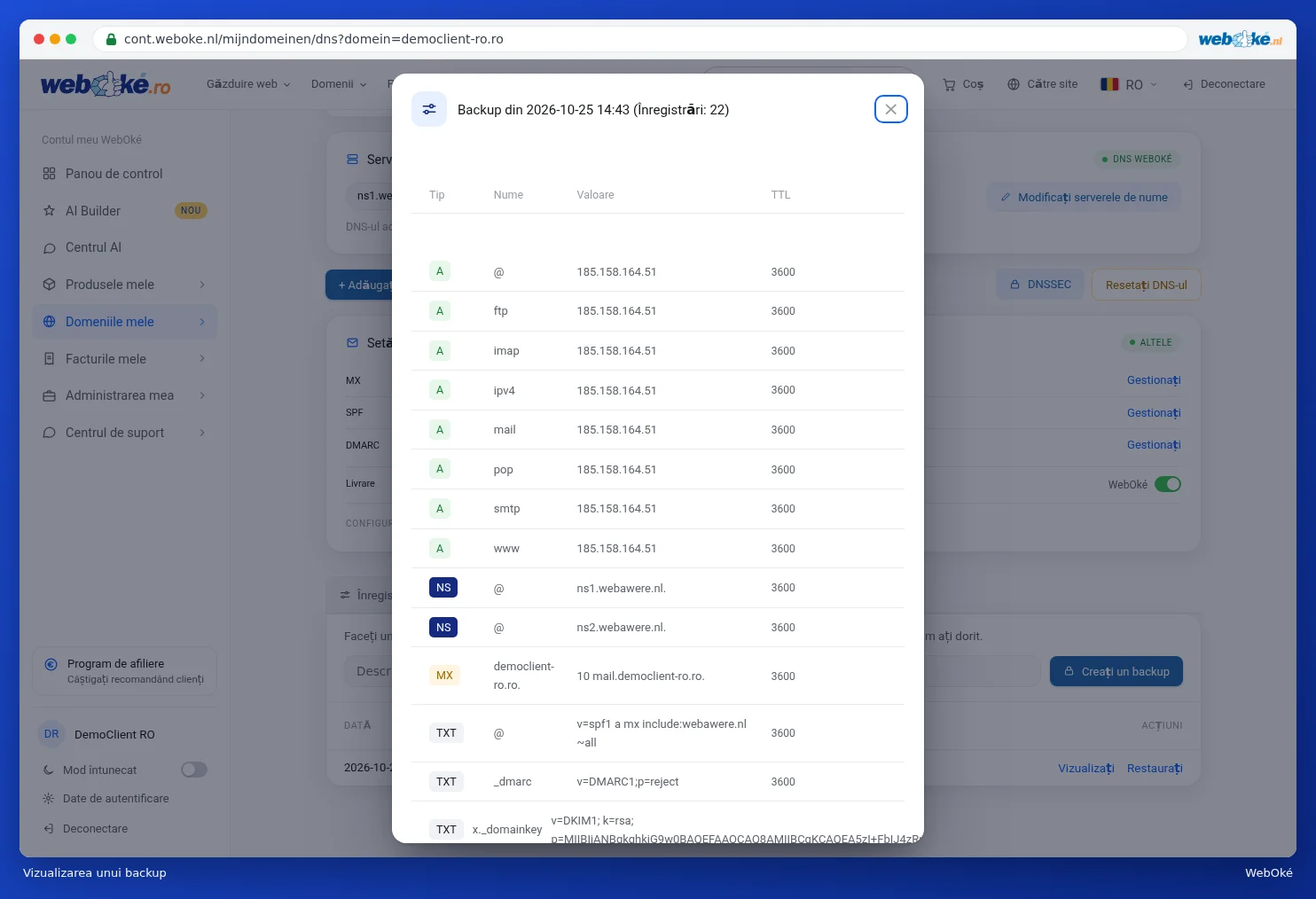
Task: Click the DR avatar of DemoClient RO
Action: tap(51, 734)
